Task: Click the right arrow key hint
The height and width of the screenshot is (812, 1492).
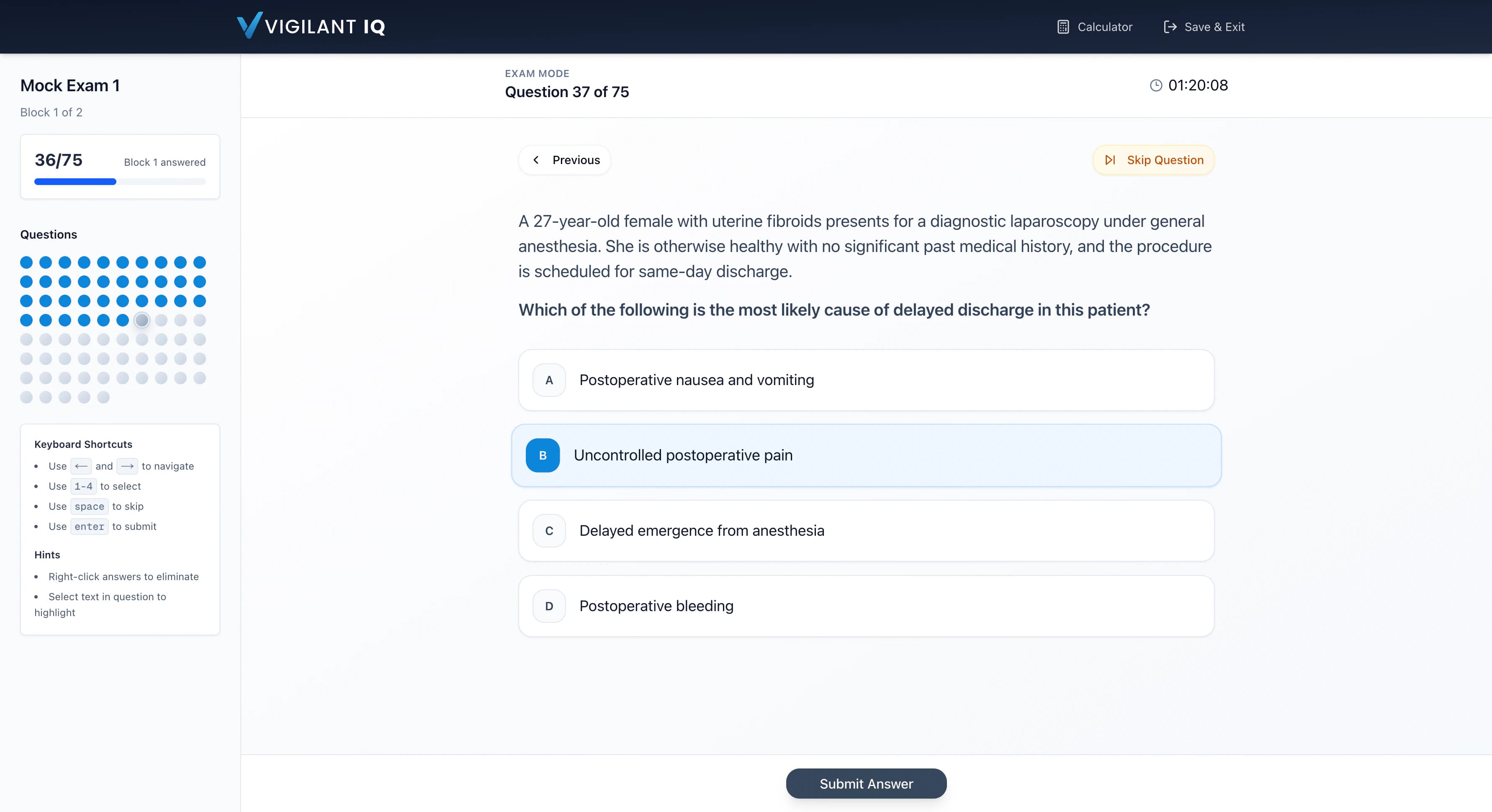Action: [x=127, y=466]
